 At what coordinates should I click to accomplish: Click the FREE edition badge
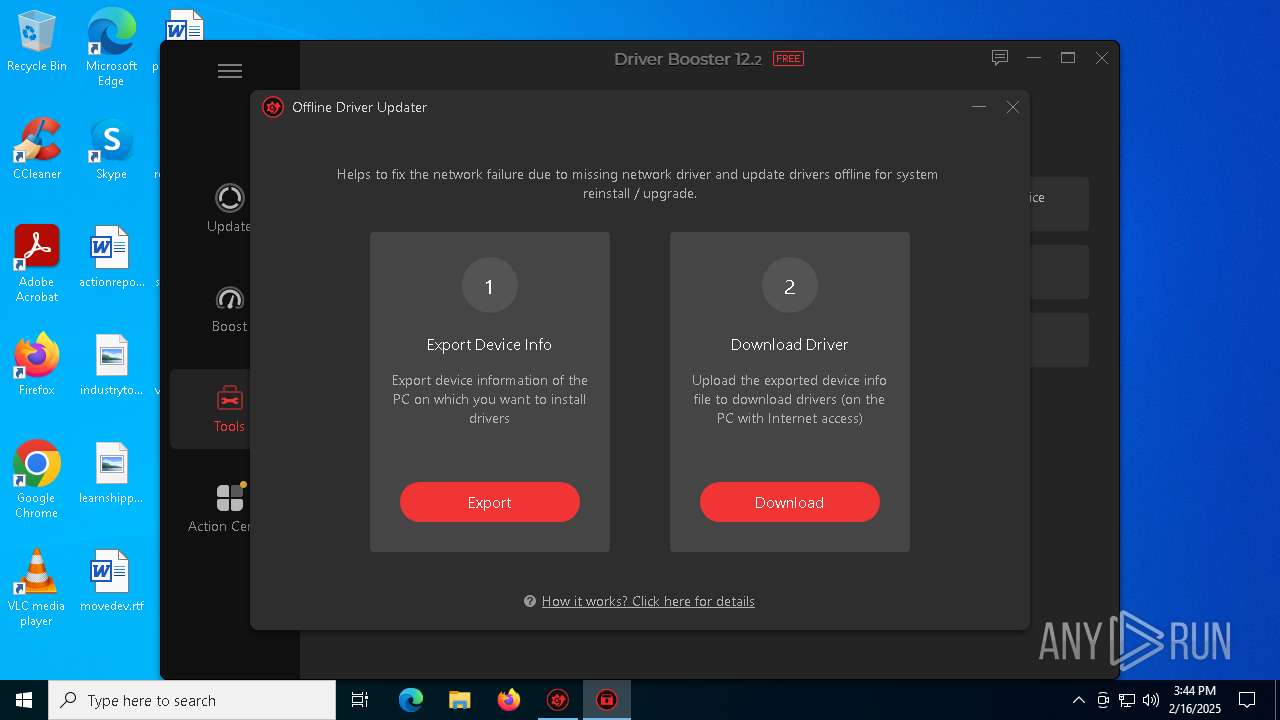(788, 59)
